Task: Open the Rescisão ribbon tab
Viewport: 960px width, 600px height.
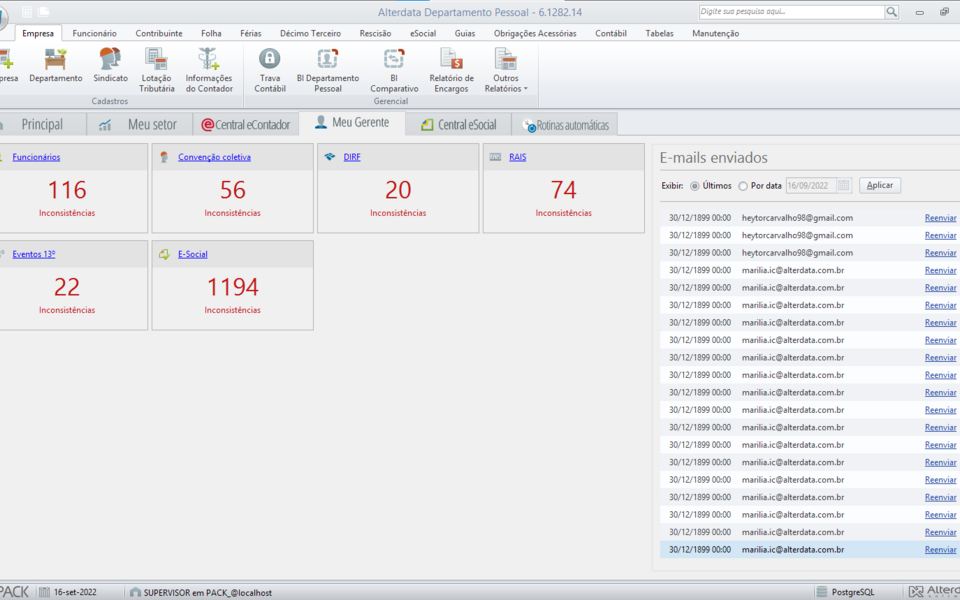Action: 375,34
